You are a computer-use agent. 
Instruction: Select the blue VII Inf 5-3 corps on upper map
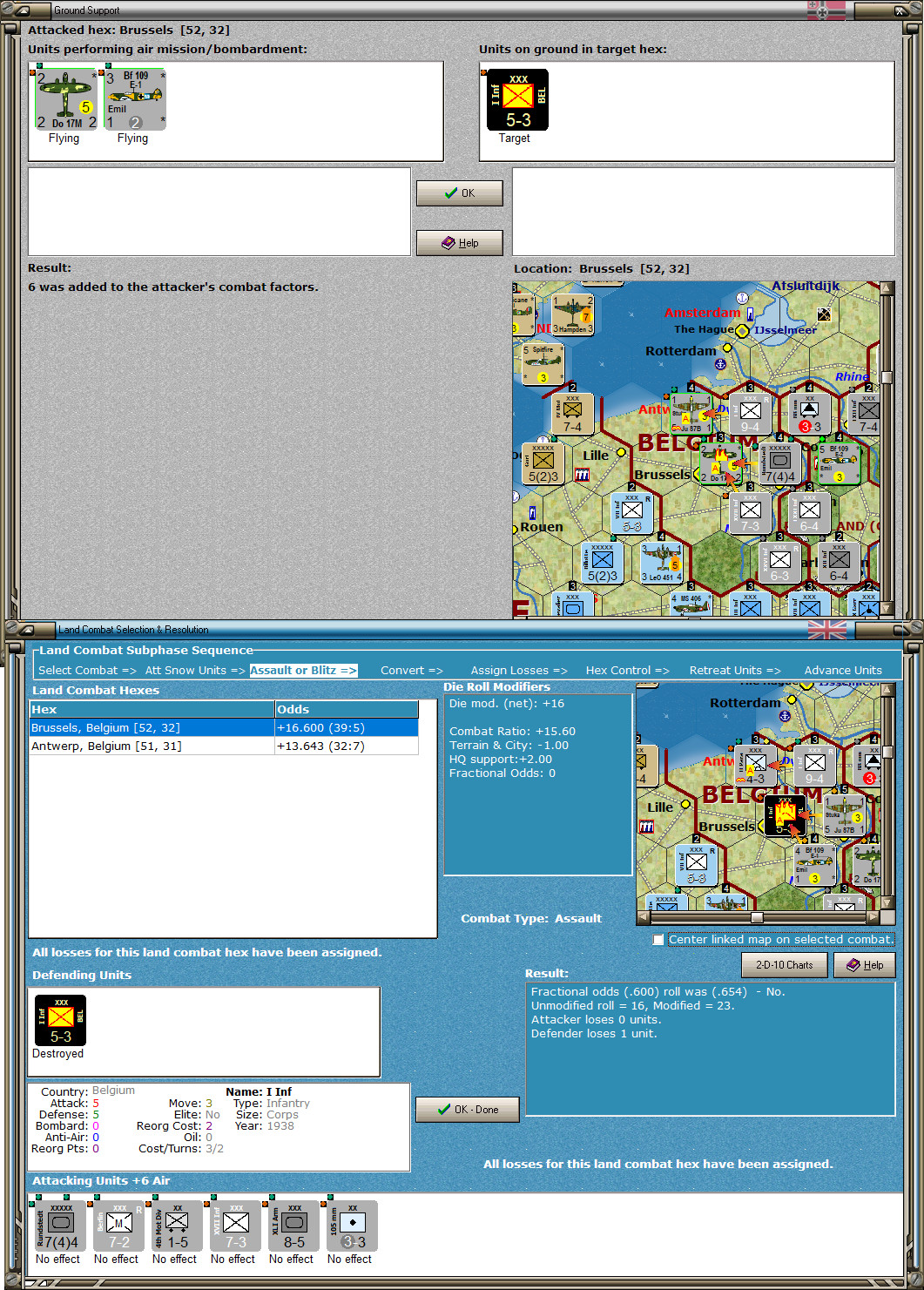[x=631, y=513]
